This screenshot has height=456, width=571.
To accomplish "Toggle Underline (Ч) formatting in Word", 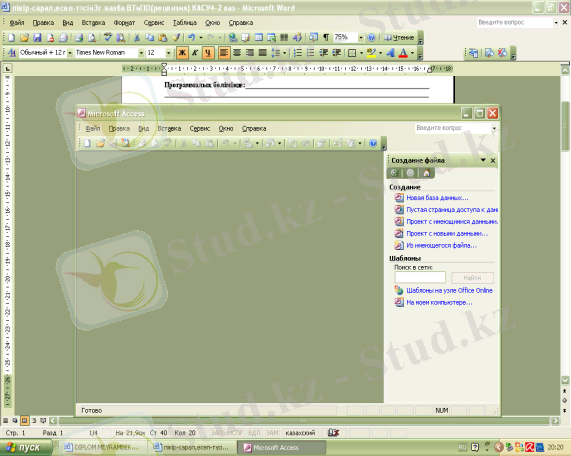I will (208, 53).
